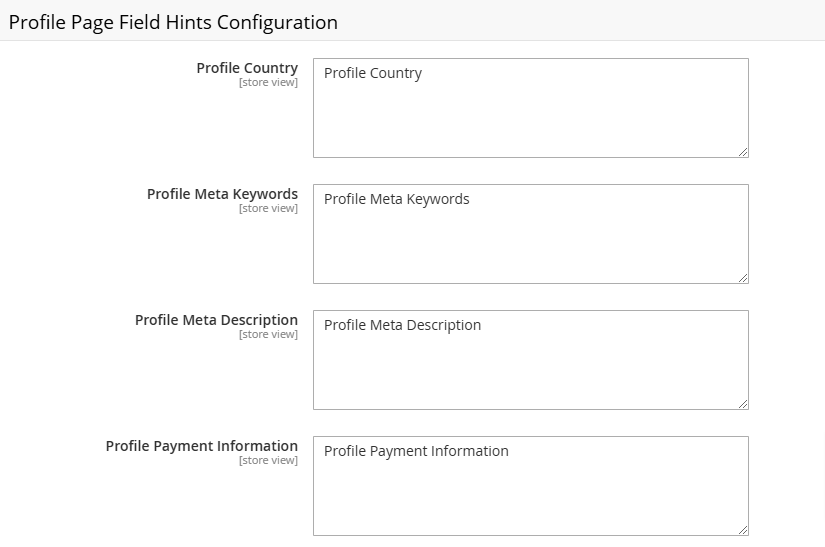Click the store view scope under Profile Meta Keywords
This screenshot has width=825, height=547.
point(268,209)
